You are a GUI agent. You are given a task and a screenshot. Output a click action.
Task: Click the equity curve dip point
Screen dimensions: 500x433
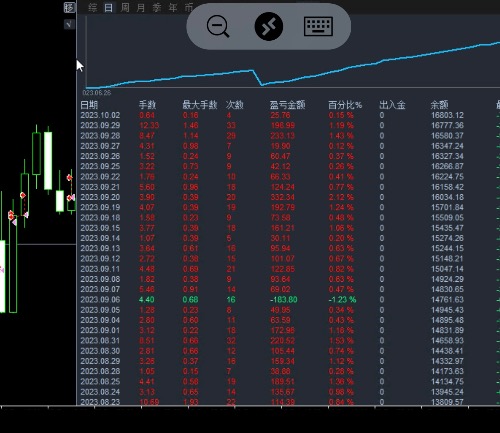click(262, 85)
